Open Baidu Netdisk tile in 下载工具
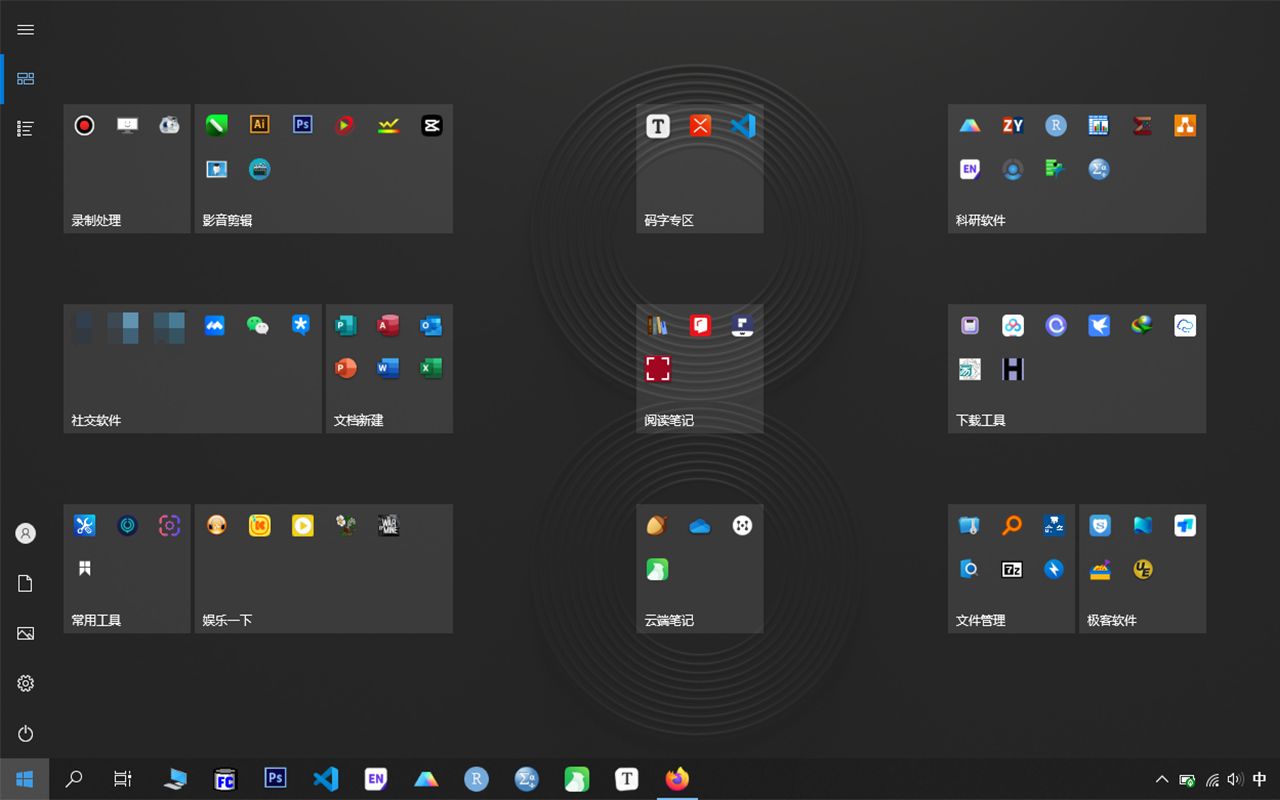The height and width of the screenshot is (800, 1280). pyautogui.click(x=1013, y=325)
